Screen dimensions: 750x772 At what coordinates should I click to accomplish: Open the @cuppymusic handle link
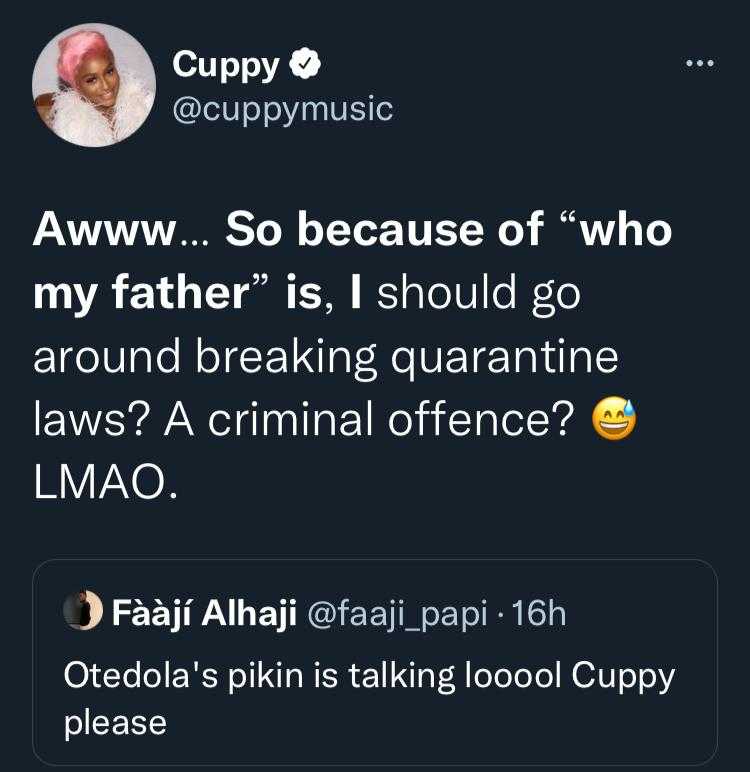283,110
